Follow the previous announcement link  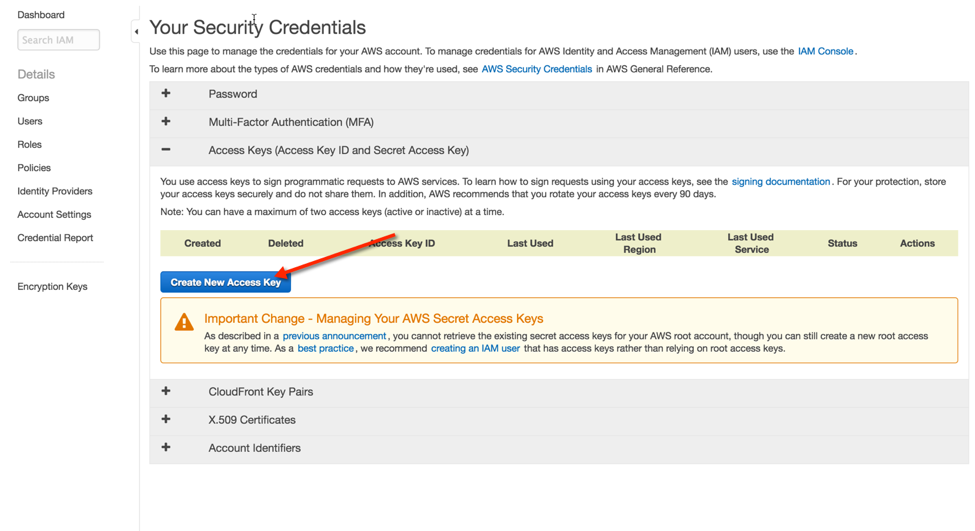(334, 336)
